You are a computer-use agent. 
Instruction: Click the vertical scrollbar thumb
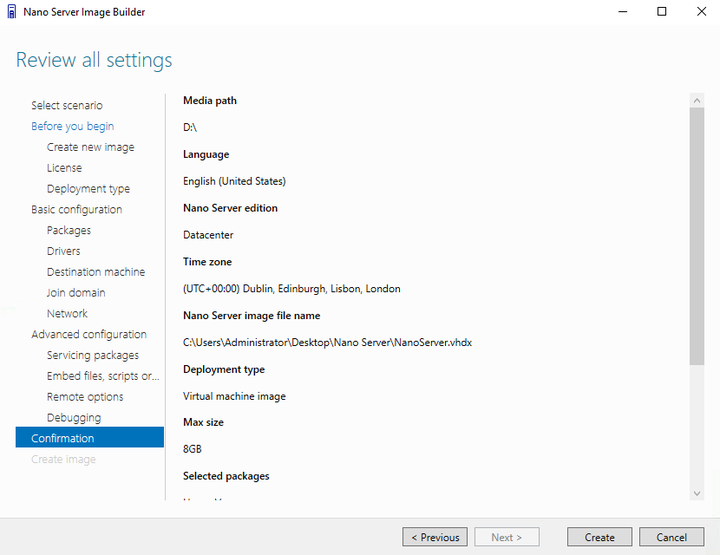697,236
